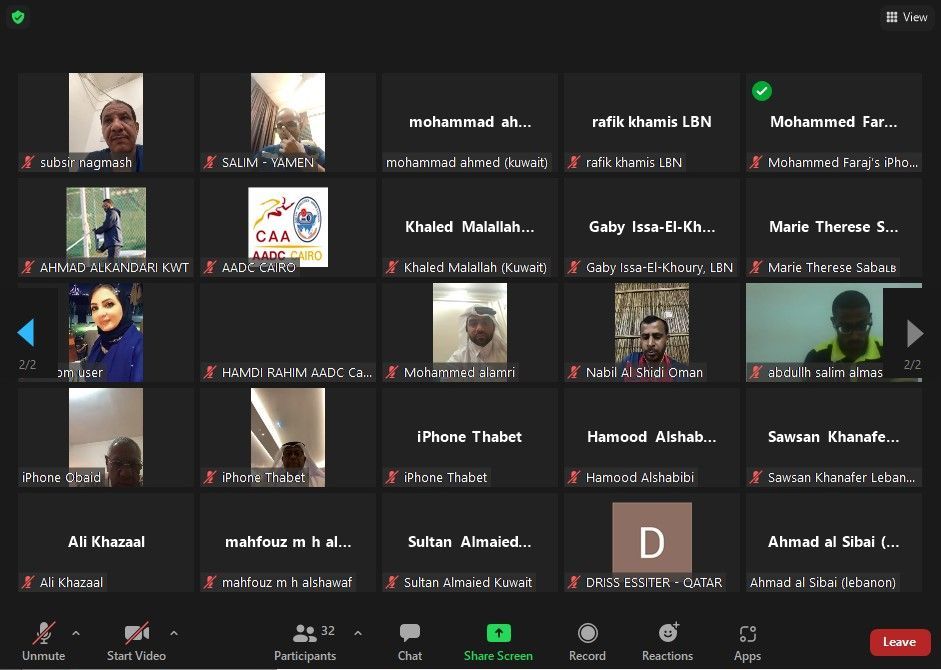The image size is (941, 670).
Task: Click the Nabil Al Shidi Oman video tile
Action: click(652, 332)
